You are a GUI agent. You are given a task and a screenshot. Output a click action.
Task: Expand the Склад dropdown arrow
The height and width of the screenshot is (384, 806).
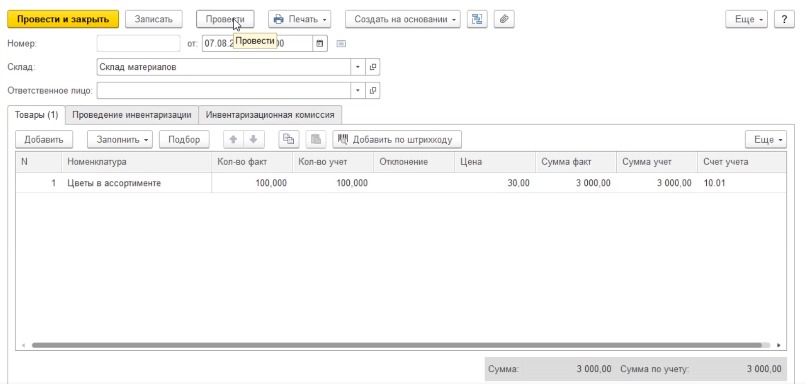click(x=358, y=67)
